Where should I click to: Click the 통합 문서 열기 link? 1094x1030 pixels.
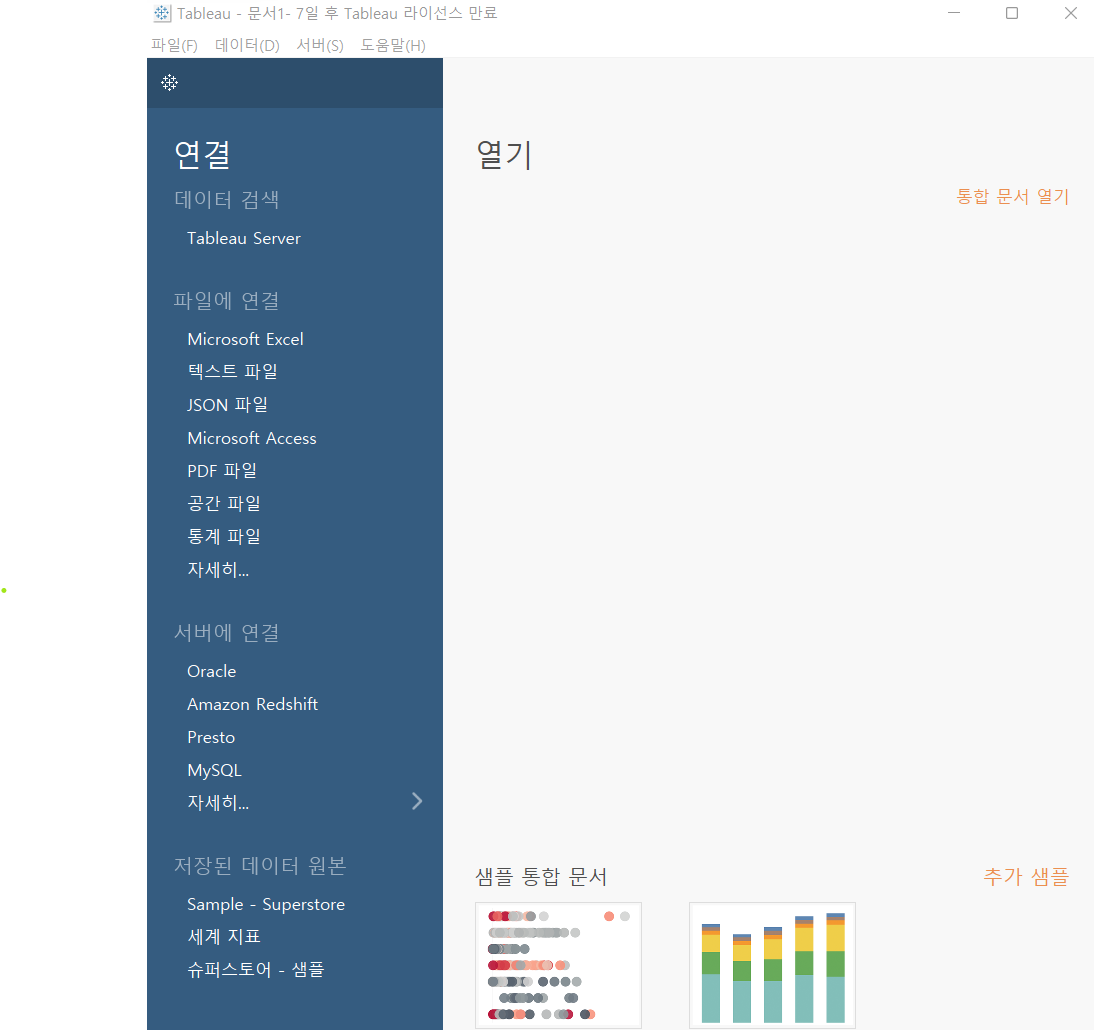[1012, 196]
